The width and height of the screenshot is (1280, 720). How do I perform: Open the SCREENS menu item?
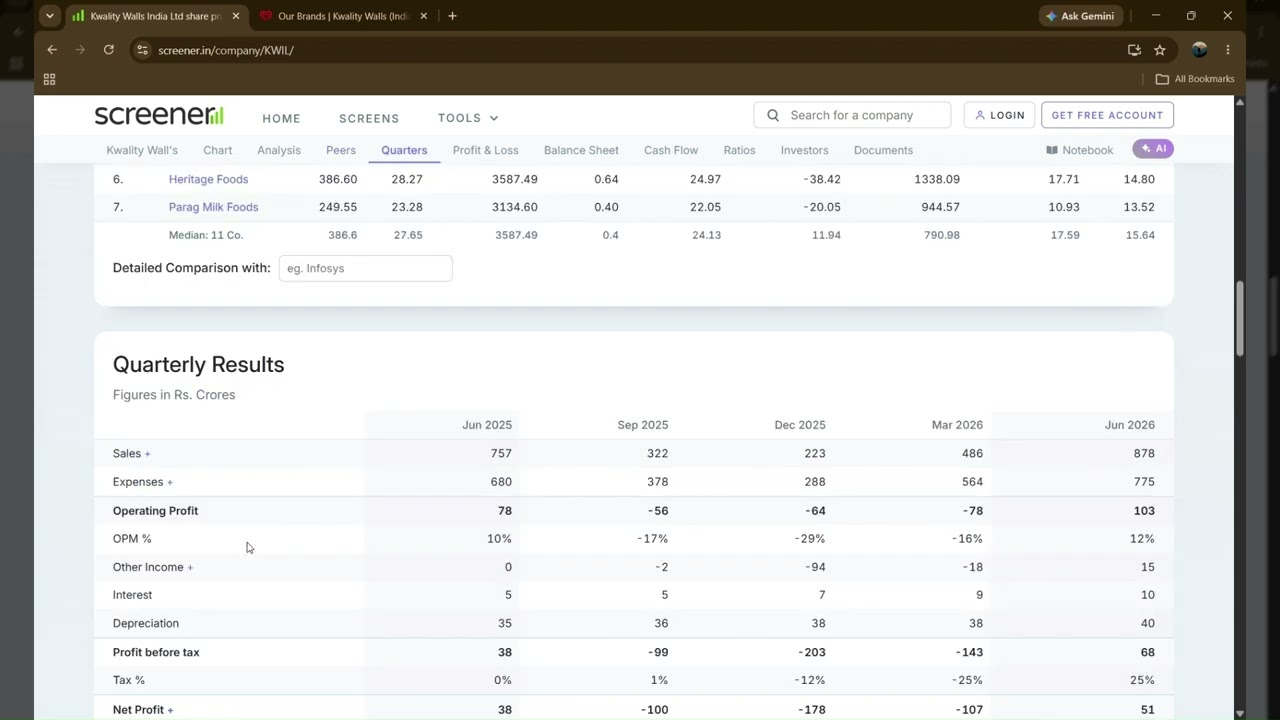(369, 118)
